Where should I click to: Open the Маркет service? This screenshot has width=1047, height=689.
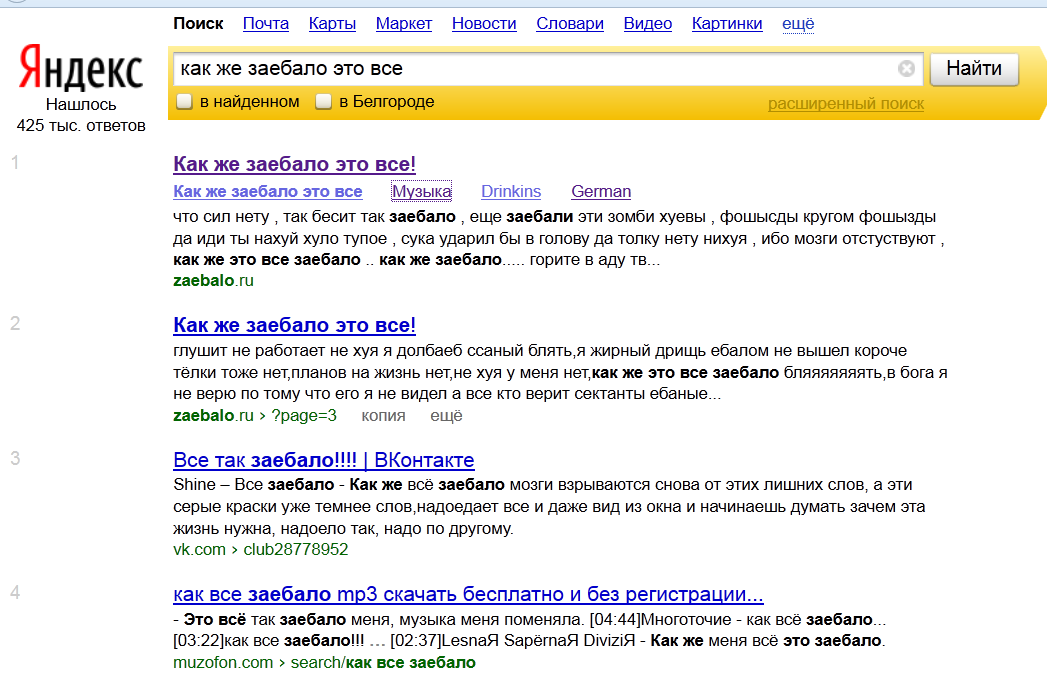point(403,23)
